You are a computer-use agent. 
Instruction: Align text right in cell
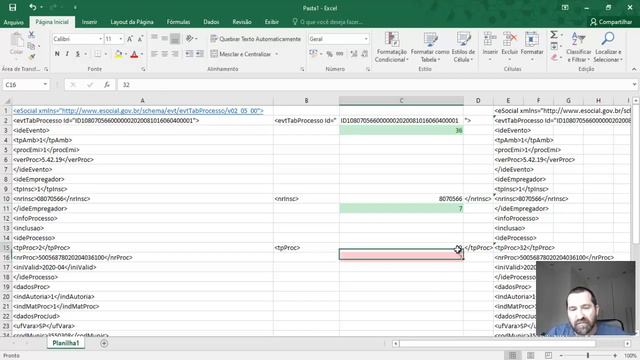[x=175, y=54]
